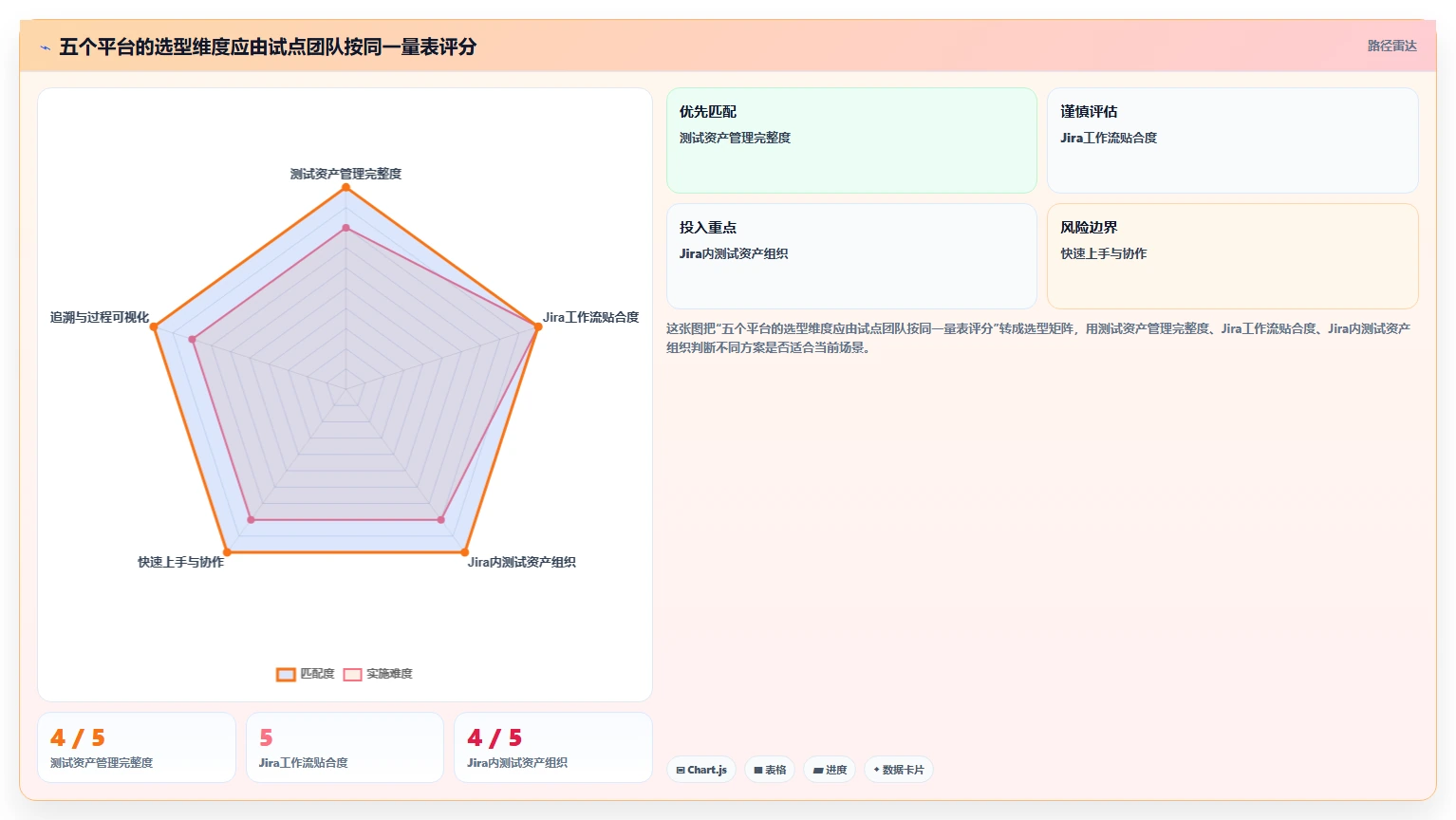
Task: Click orange data point at 追溯与过程可视化 vertex
Action: coord(154,326)
